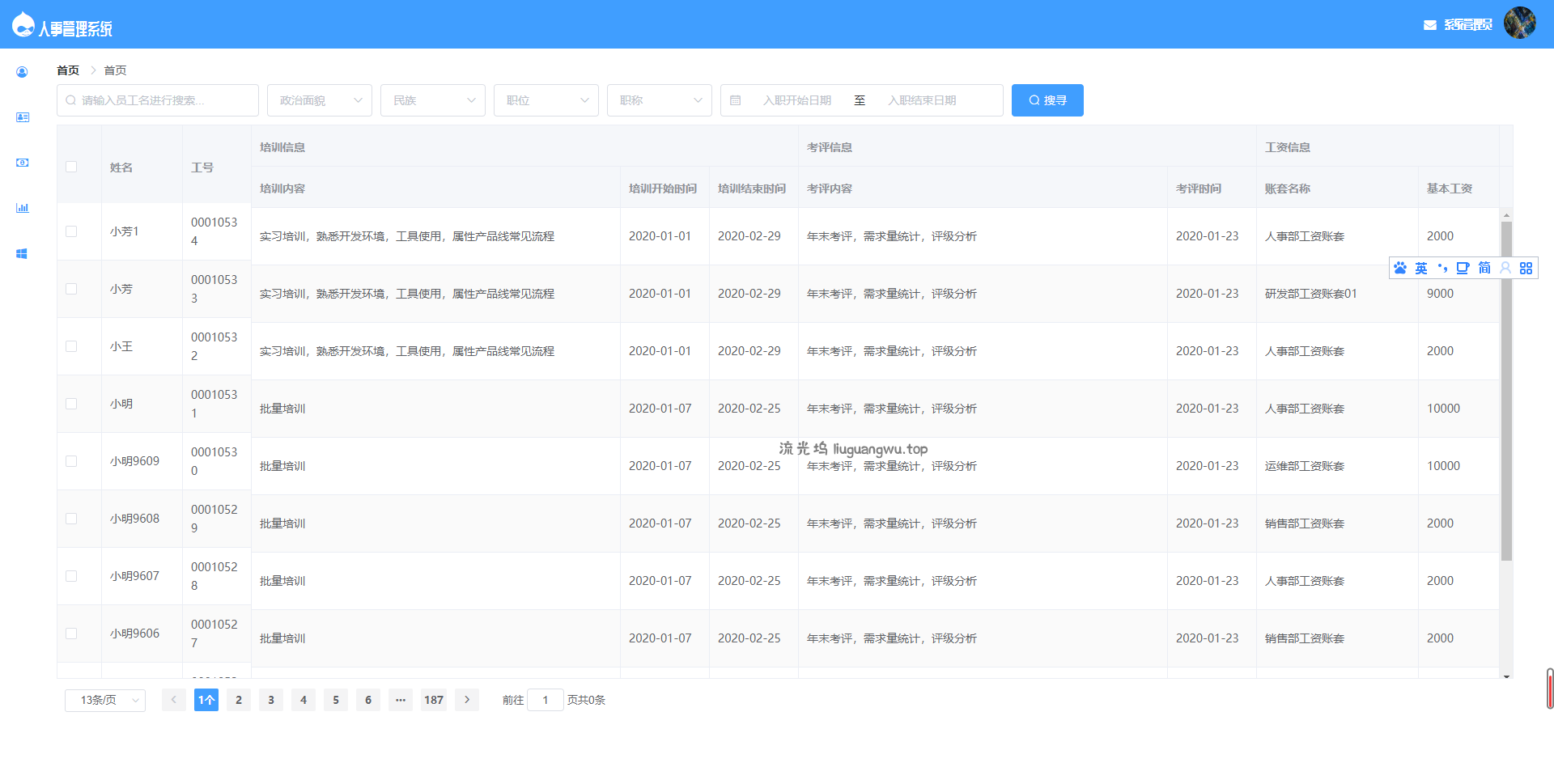Click the 首页 breadcrumb link
The width and height of the screenshot is (1554, 784).
tap(68, 70)
